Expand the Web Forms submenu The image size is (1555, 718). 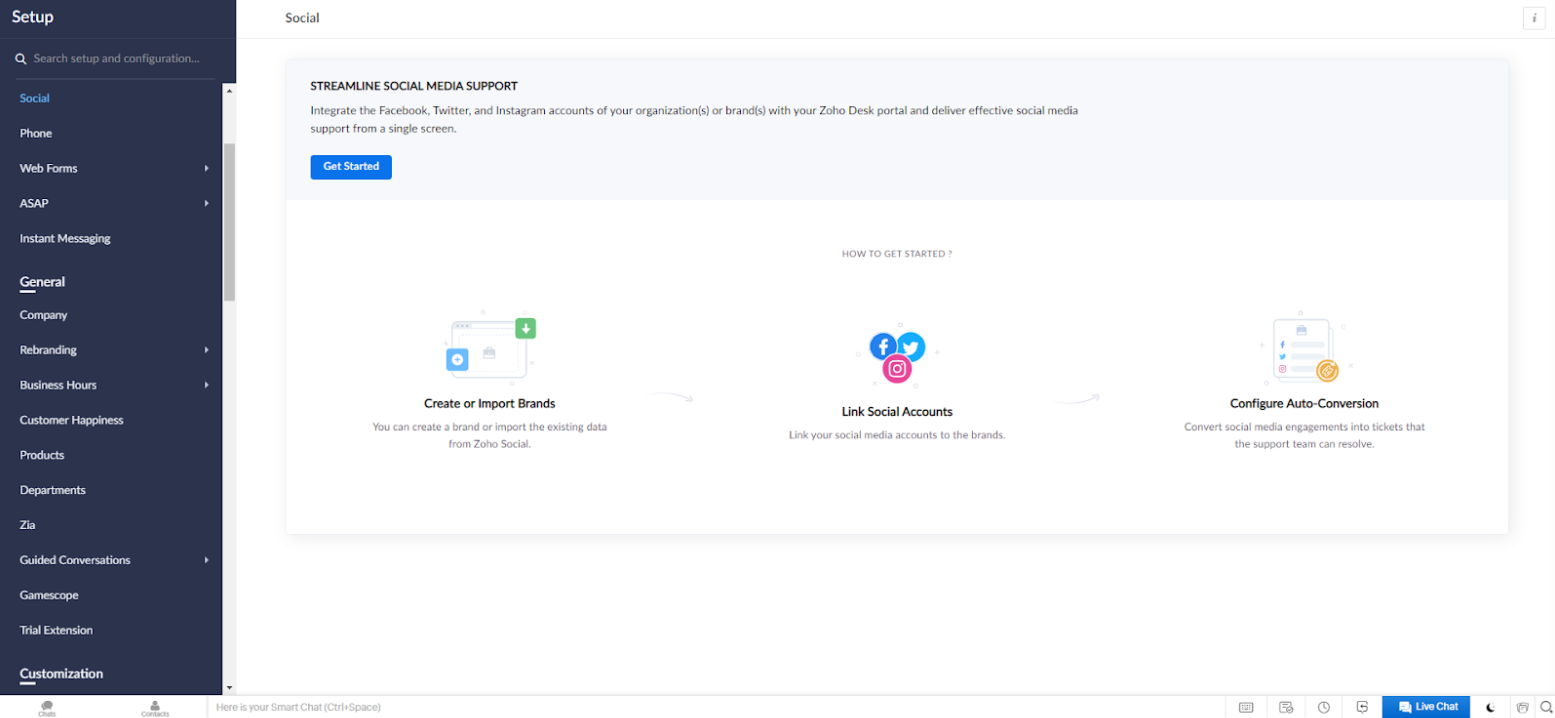(x=207, y=169)
